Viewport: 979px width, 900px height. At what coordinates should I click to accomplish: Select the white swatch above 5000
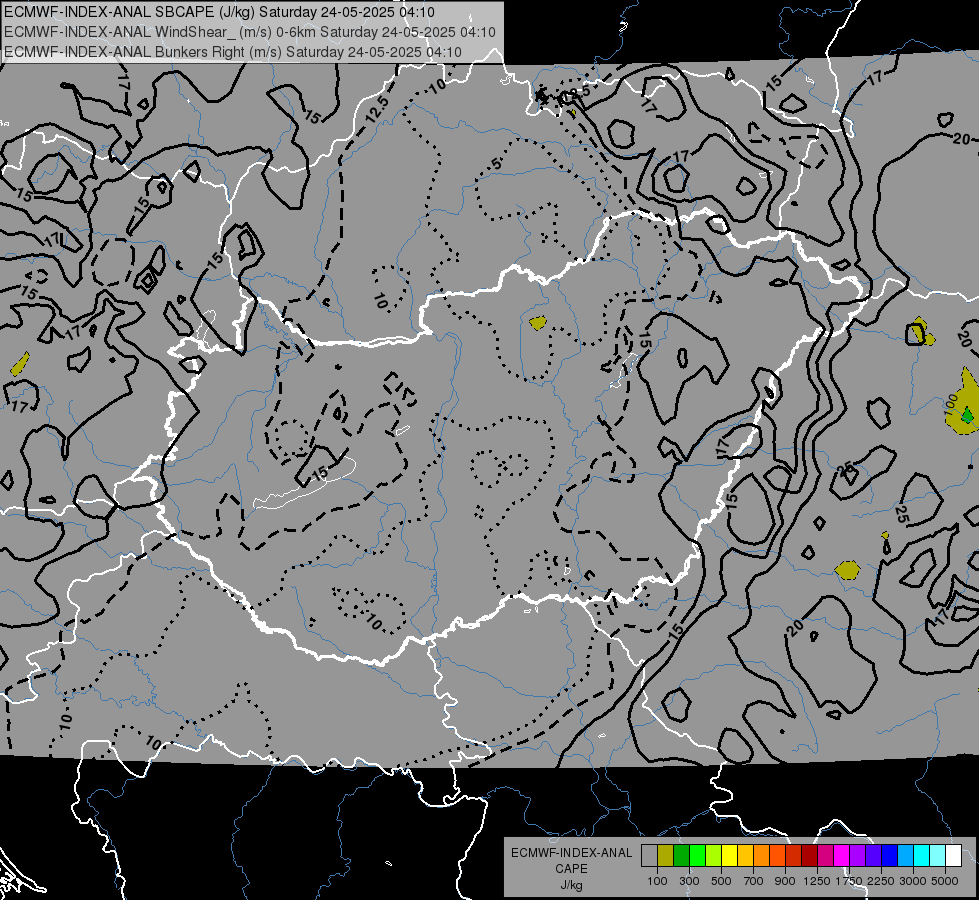(953, 855)
